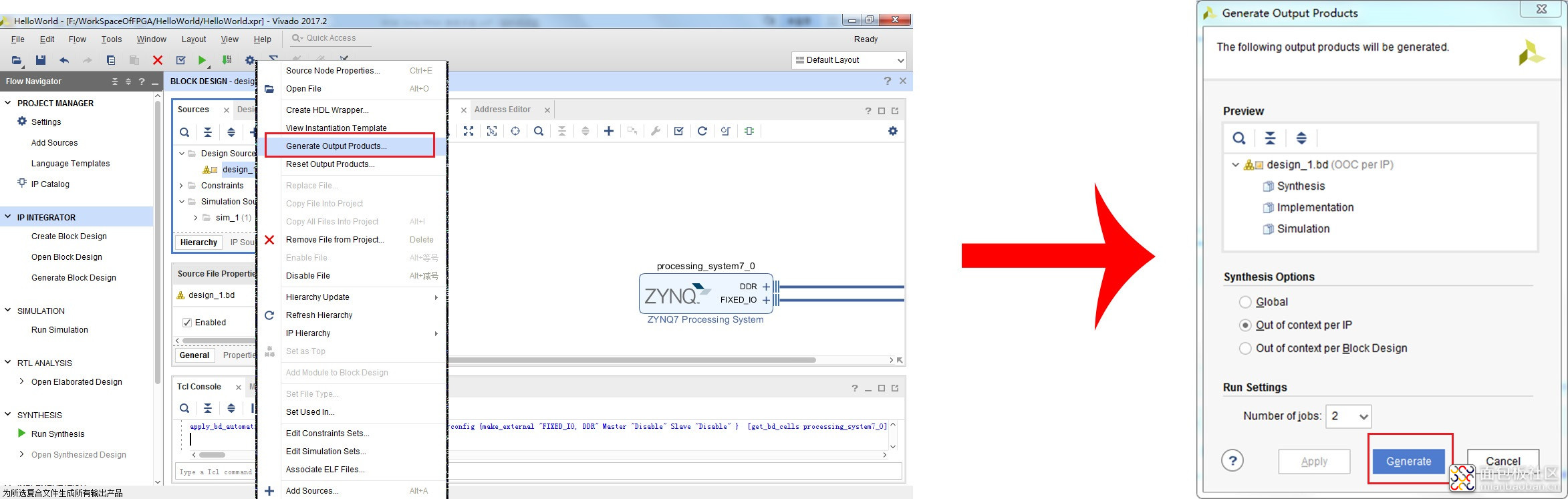
Task: Click the zoom area selection icon
Action: (492, 131)
